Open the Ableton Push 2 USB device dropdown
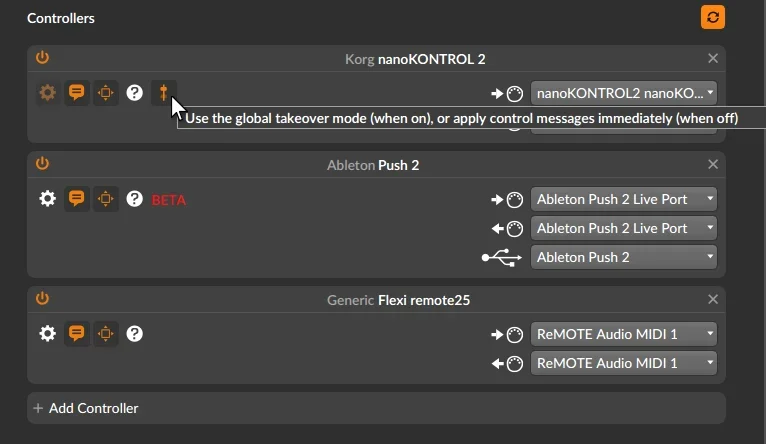766x444 pixels. click(x=625, y=257)
